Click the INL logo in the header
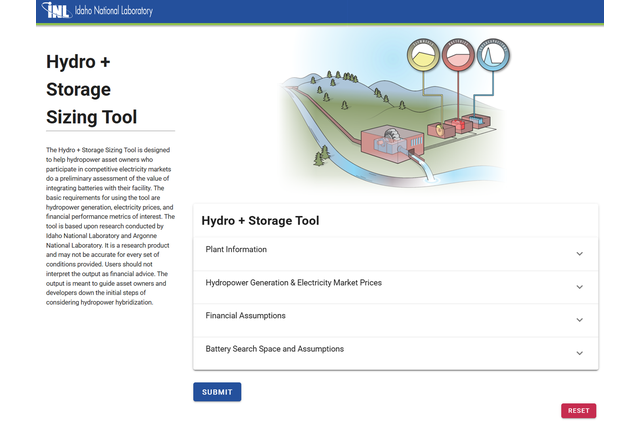The width and height of the screenshot is (640, 426). point(57,10)
